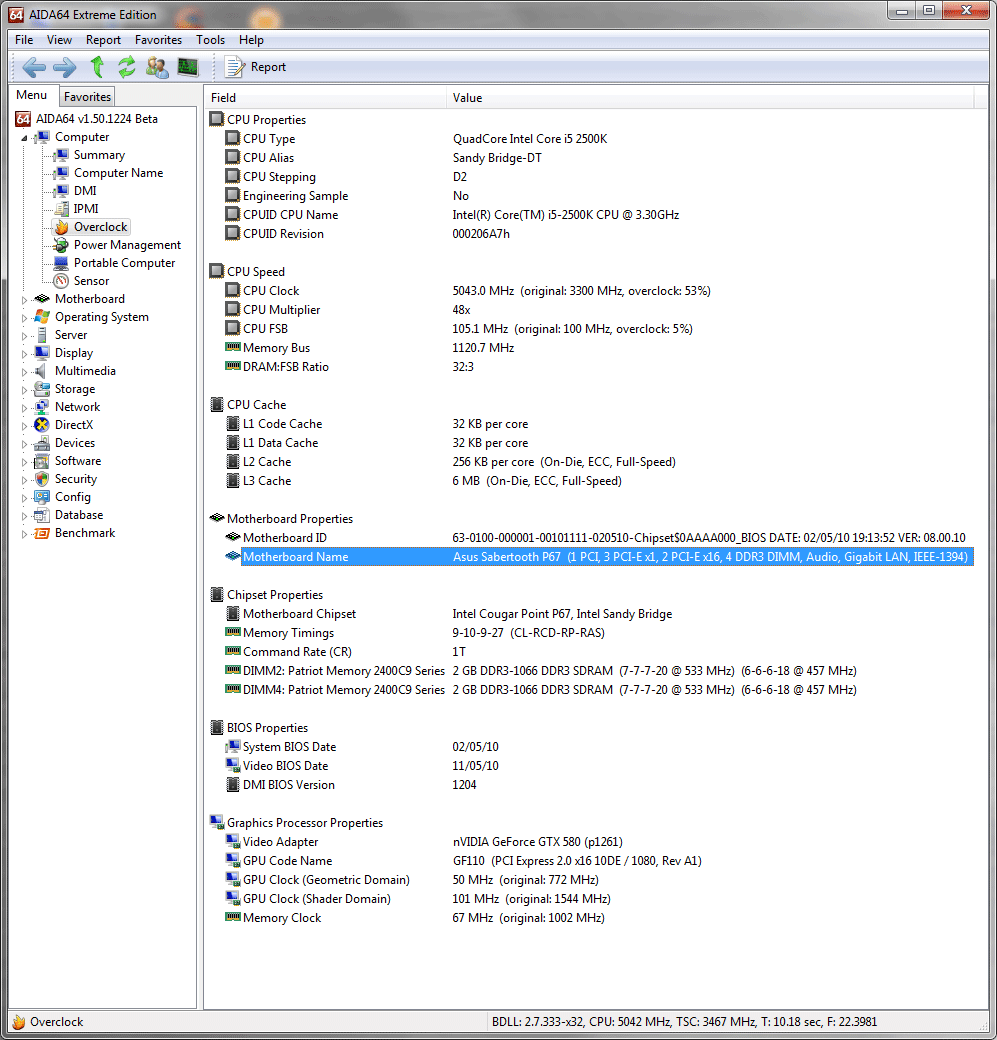Click the green Refresh toolbar icon
This screenshot has width=997, height=1040.
click(127, 67)
